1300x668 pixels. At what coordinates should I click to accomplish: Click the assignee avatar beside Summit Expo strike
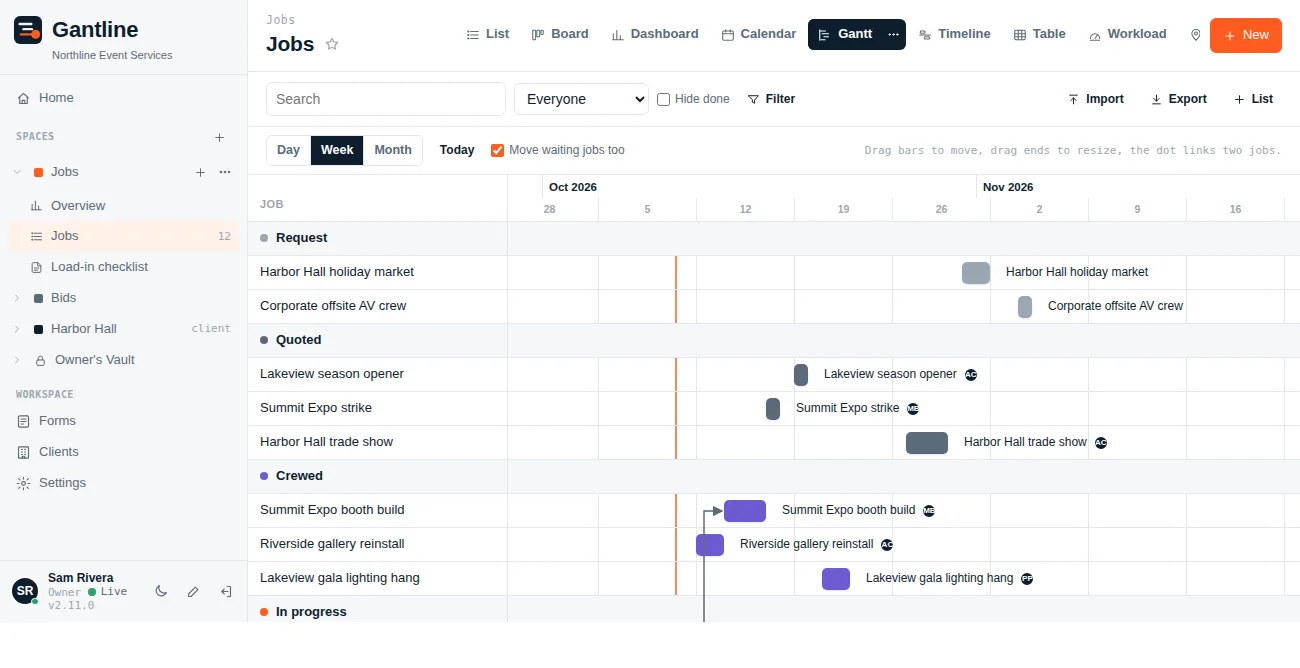click(913, 409)
